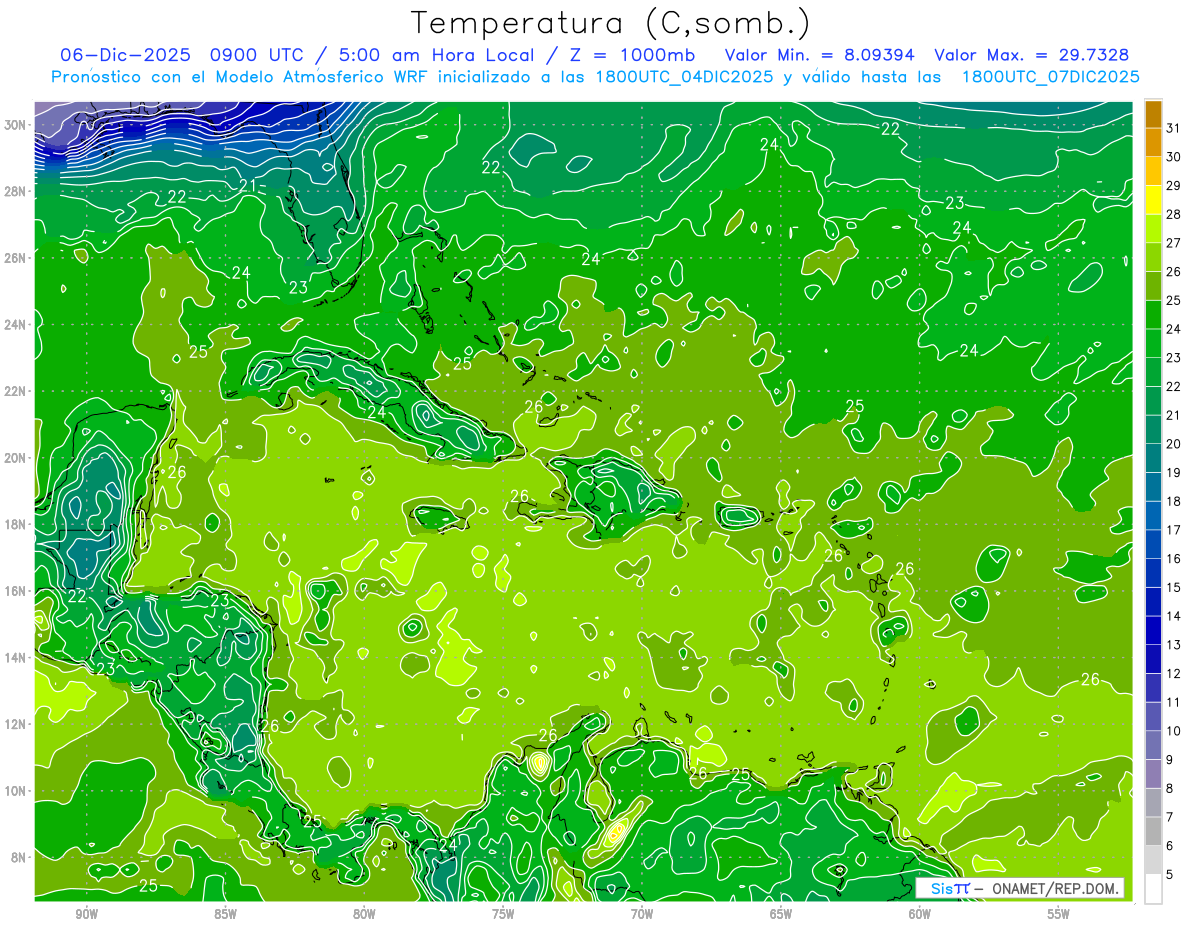Viewport: 1200px width, 927px height.
Task: Click color scale value label '10'
Action: [x=1174, y=731]
